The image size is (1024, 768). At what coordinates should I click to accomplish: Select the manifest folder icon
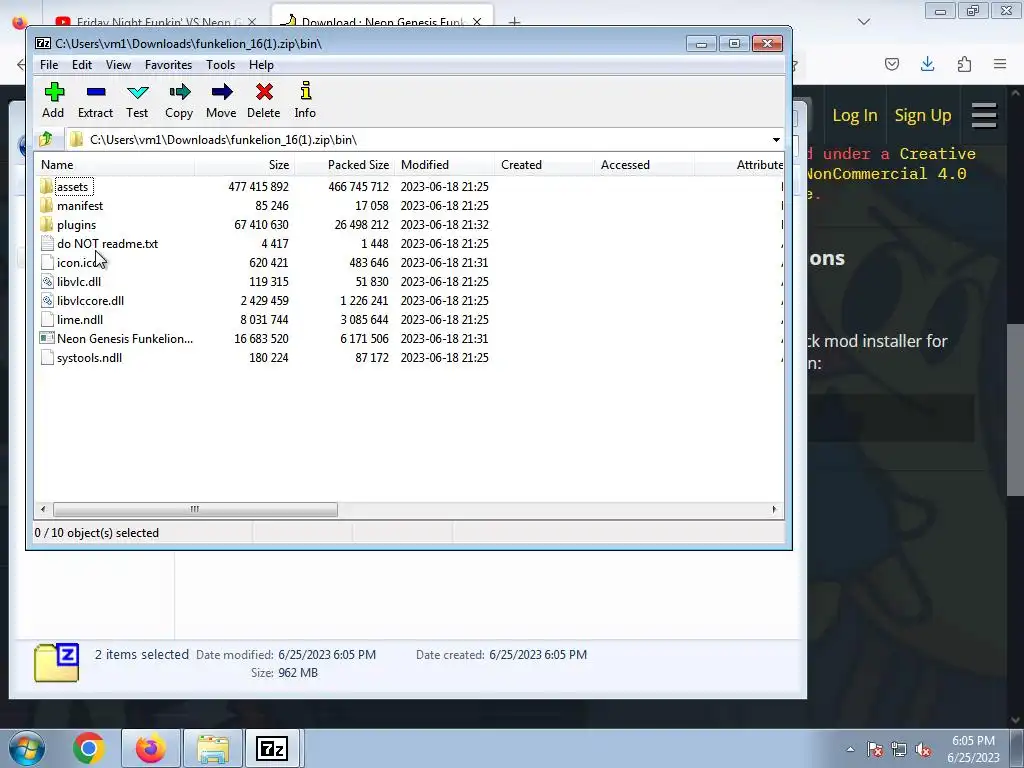(46, 206)
